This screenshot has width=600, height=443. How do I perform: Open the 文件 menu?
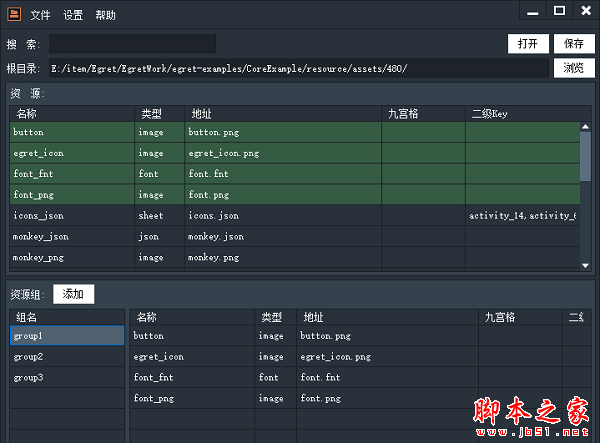40,15
